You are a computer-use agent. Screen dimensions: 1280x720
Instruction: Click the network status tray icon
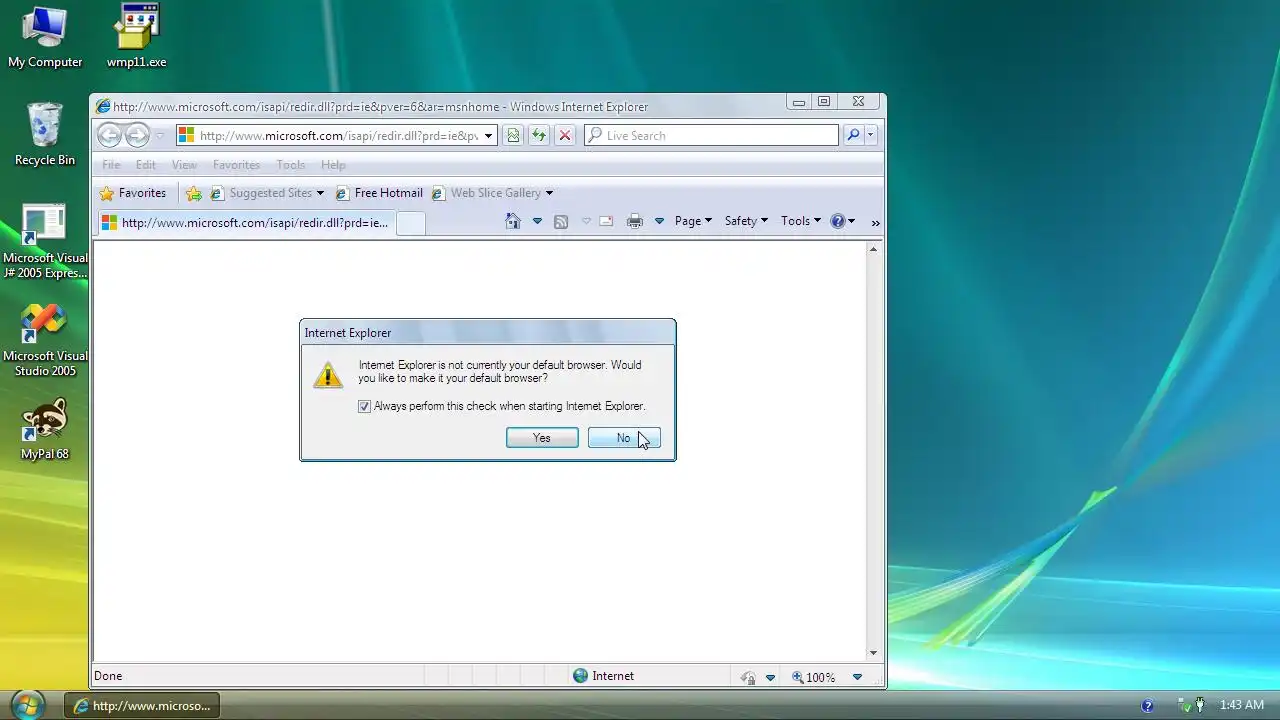coord(1184,706)
